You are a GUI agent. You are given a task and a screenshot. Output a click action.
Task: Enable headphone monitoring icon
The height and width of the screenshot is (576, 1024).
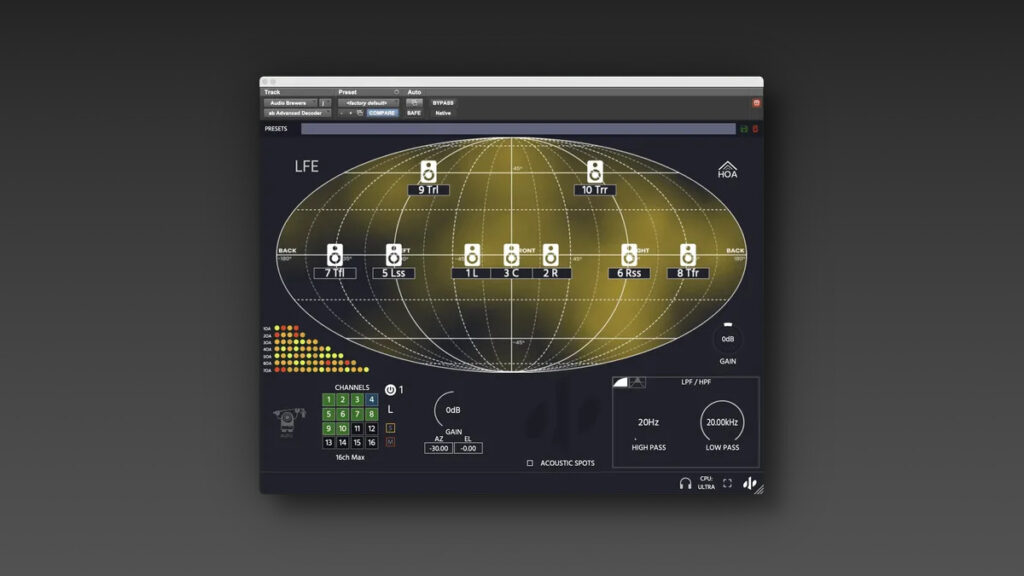tap(685, 483)
